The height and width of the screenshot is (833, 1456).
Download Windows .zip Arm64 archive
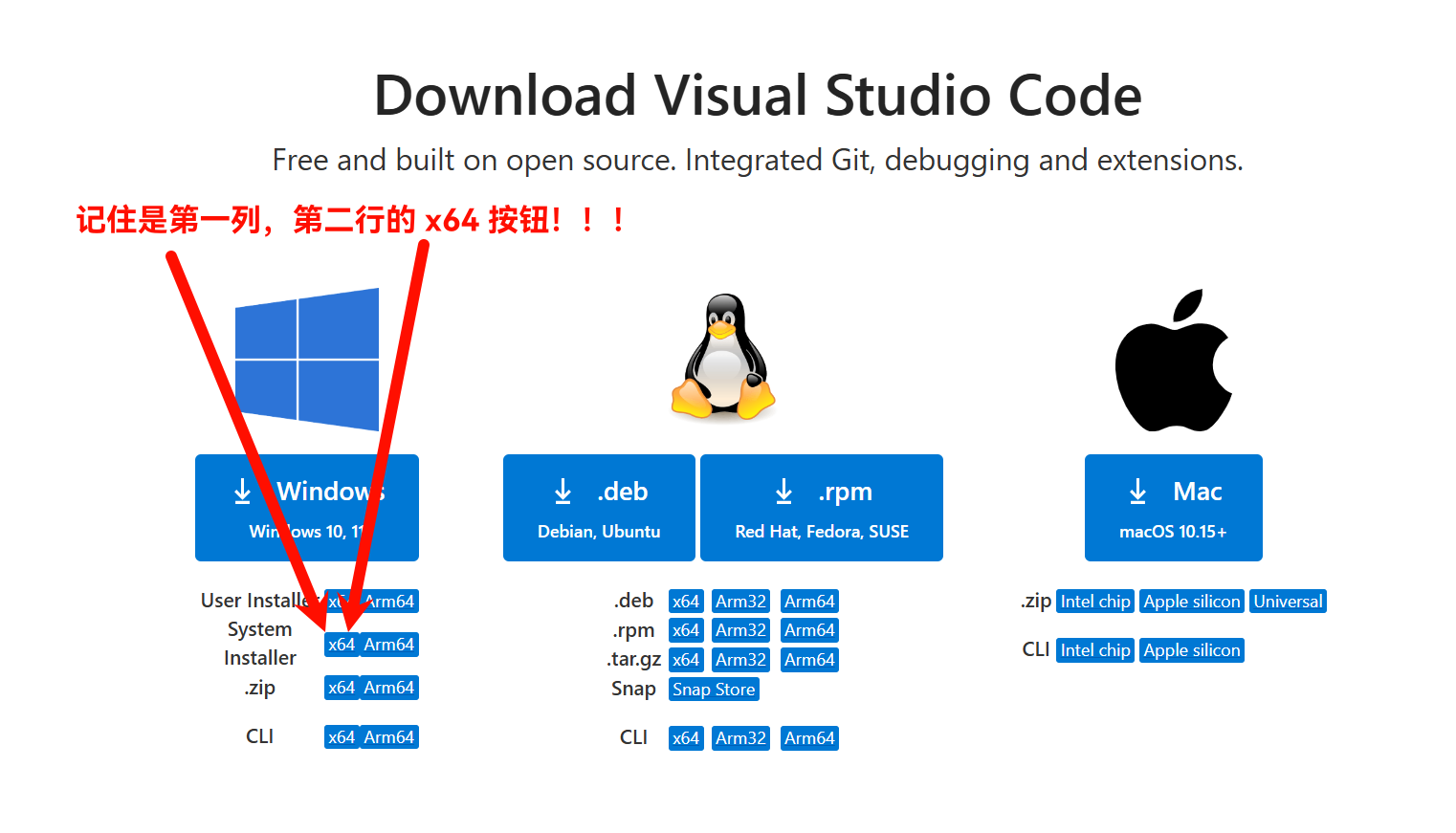click(x=389, y=688)
